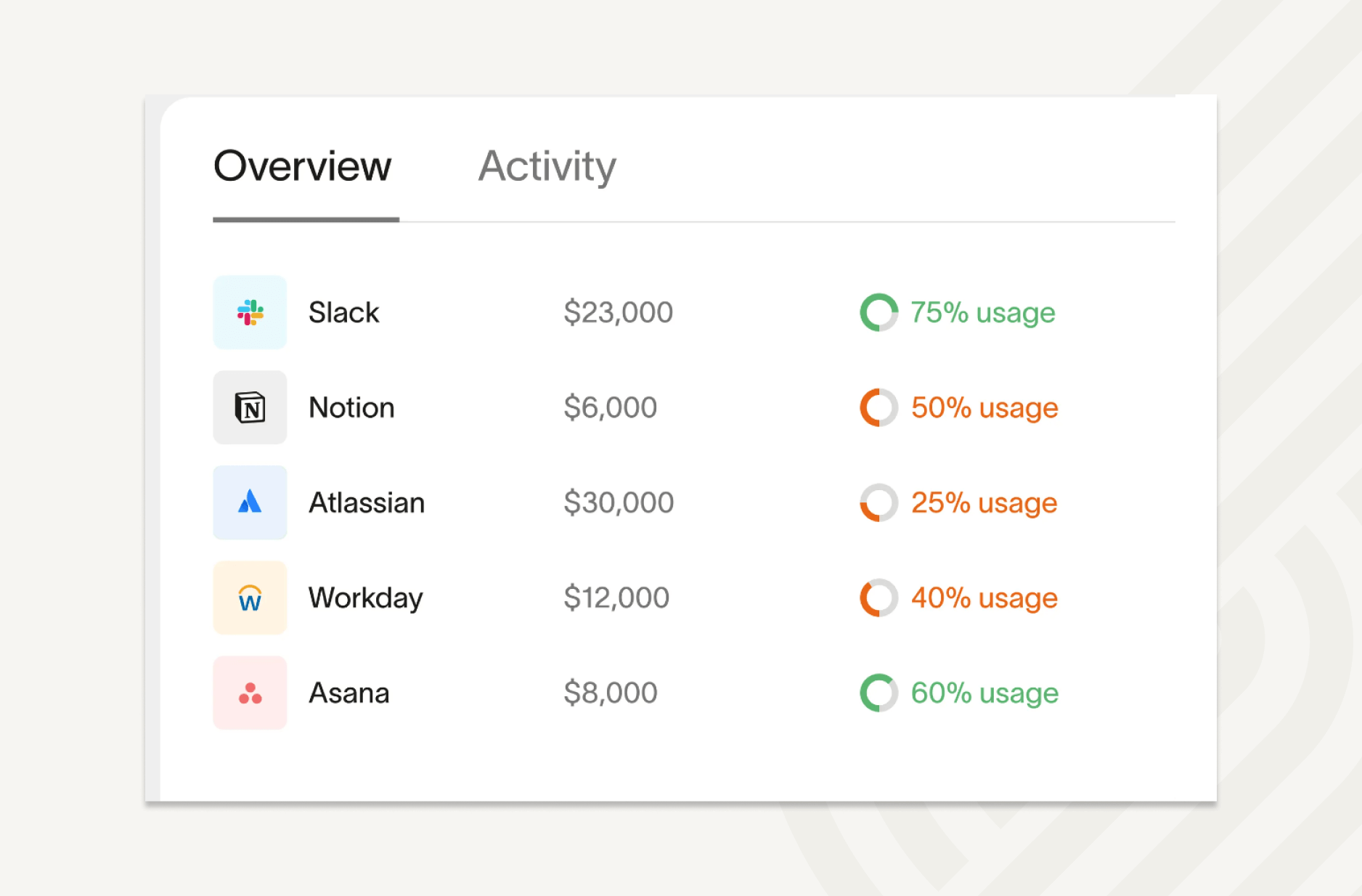Click the 40% usage label
1362x896 pixels.
click(x=984, y=599)
